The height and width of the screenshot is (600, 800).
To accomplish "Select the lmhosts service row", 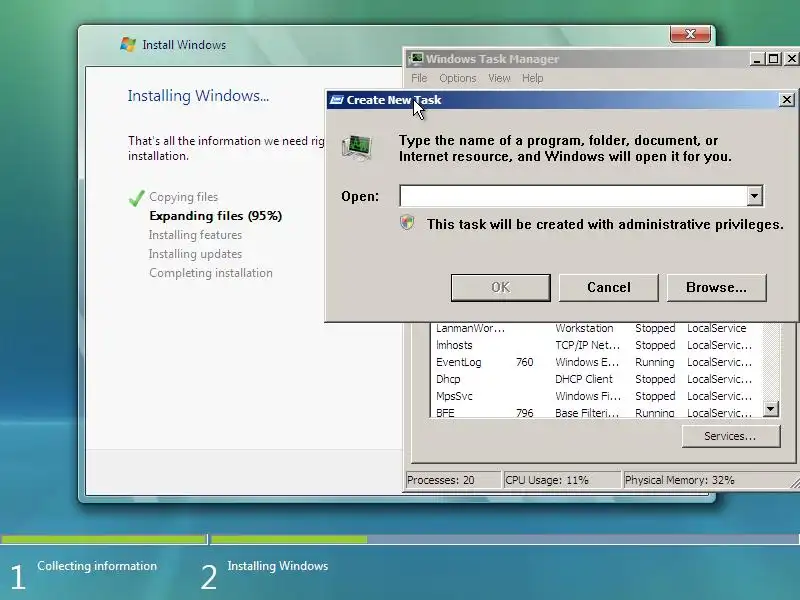I will click(x=596, y=345).
